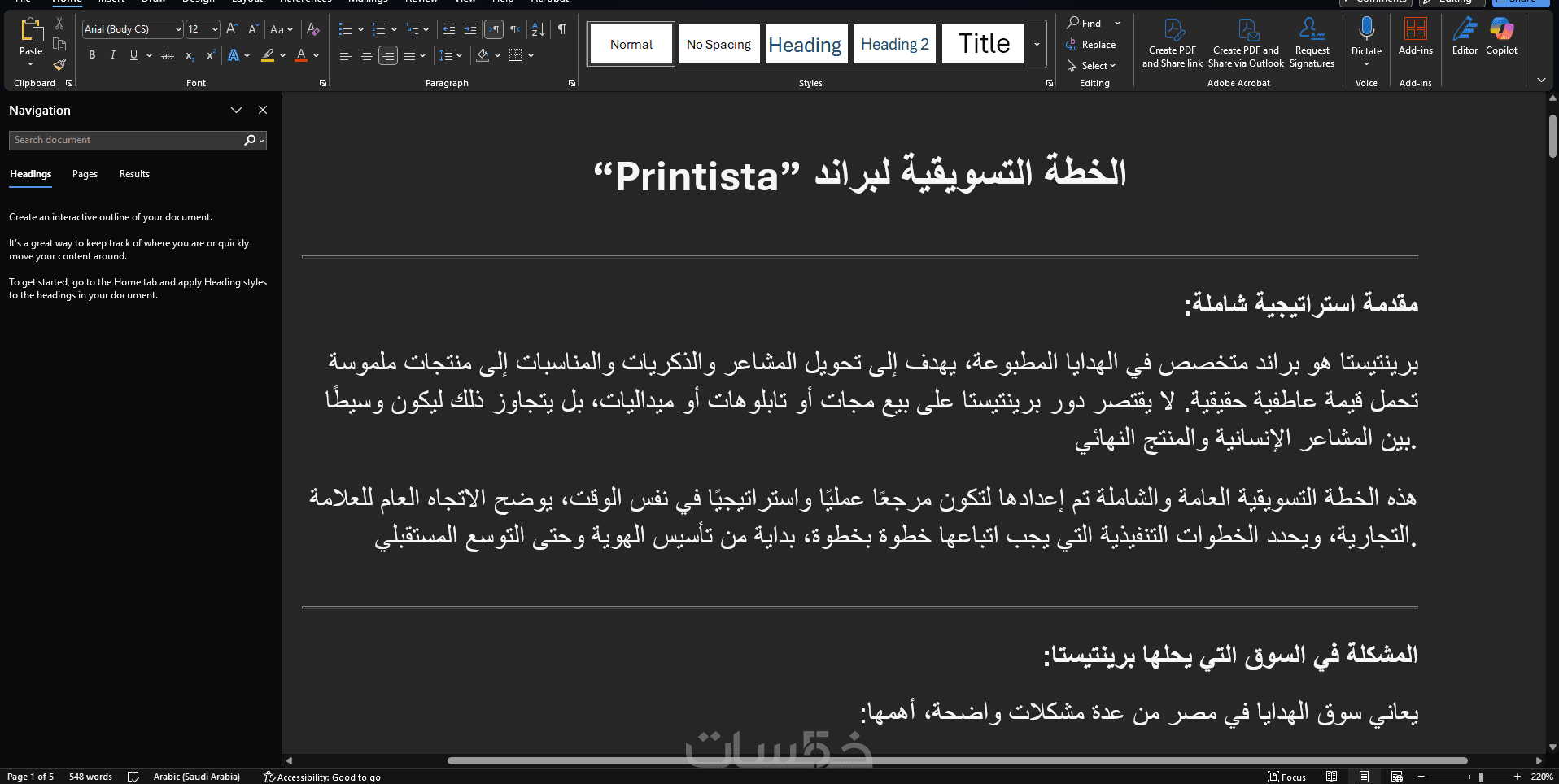Click the Replace tool in Editing group
Image resolution: width=1559 pixels, height=784 pixels.
point(1091,45)
